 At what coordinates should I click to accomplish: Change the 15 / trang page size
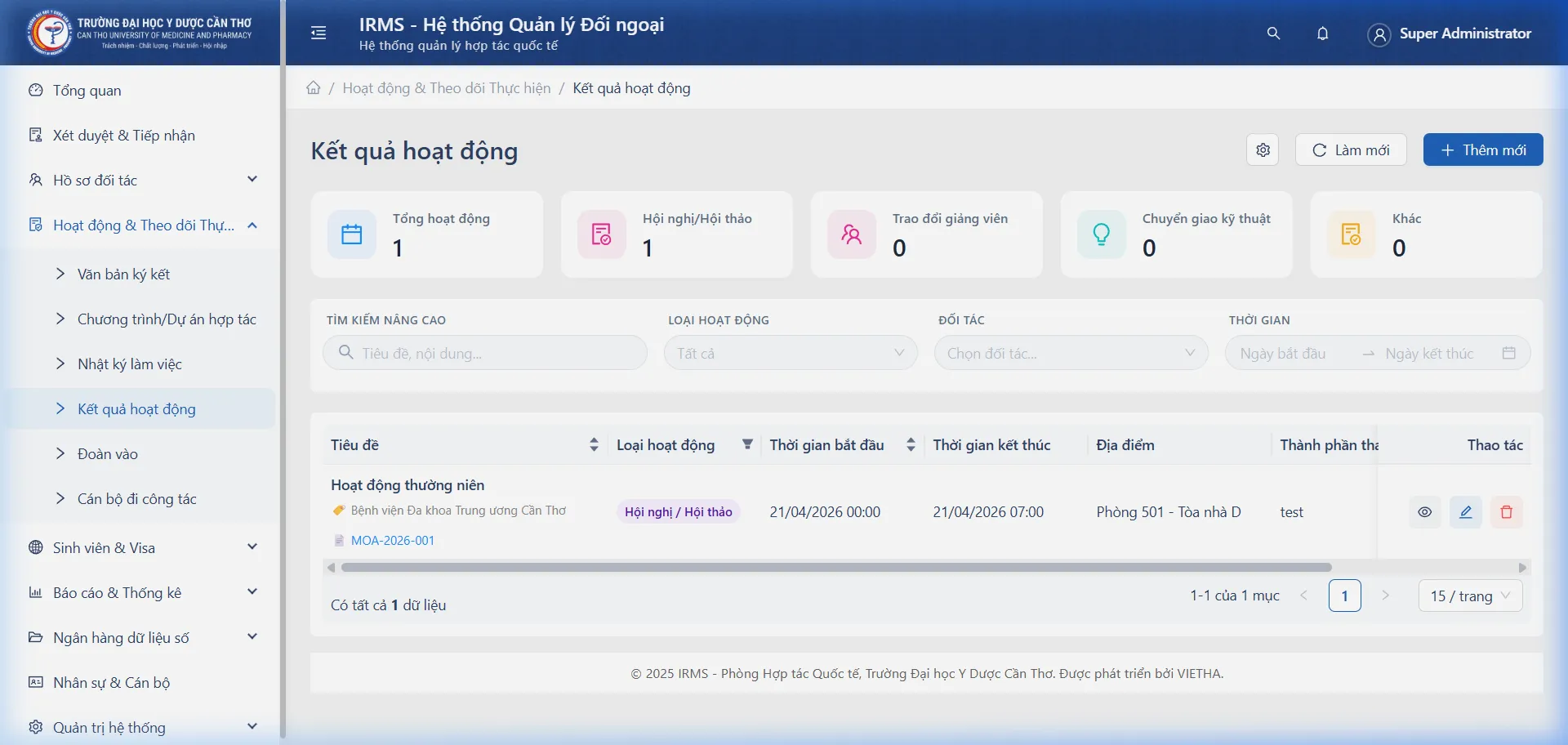coord(1469,596)
